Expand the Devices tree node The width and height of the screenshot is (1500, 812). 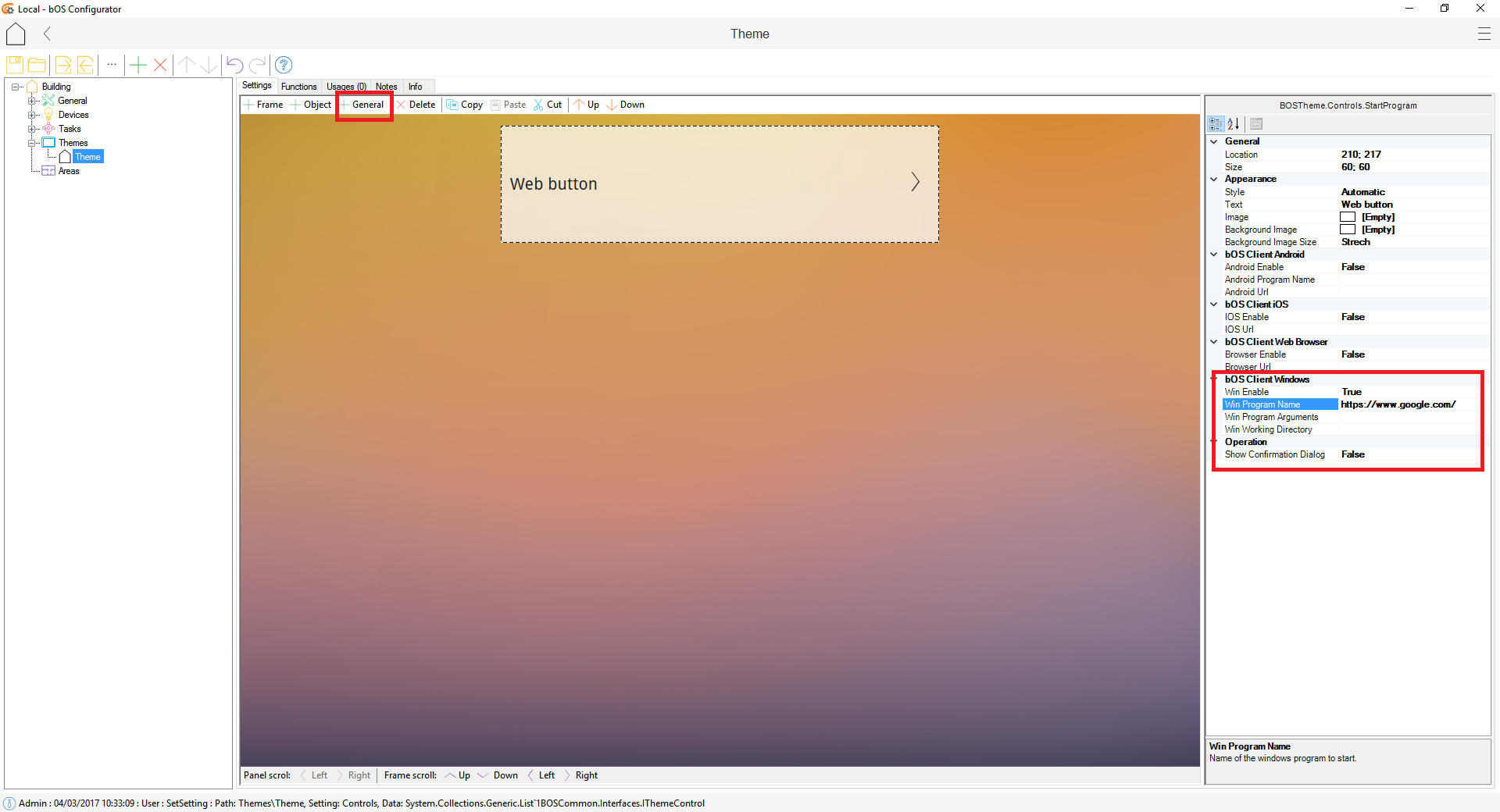pos(32,115)
